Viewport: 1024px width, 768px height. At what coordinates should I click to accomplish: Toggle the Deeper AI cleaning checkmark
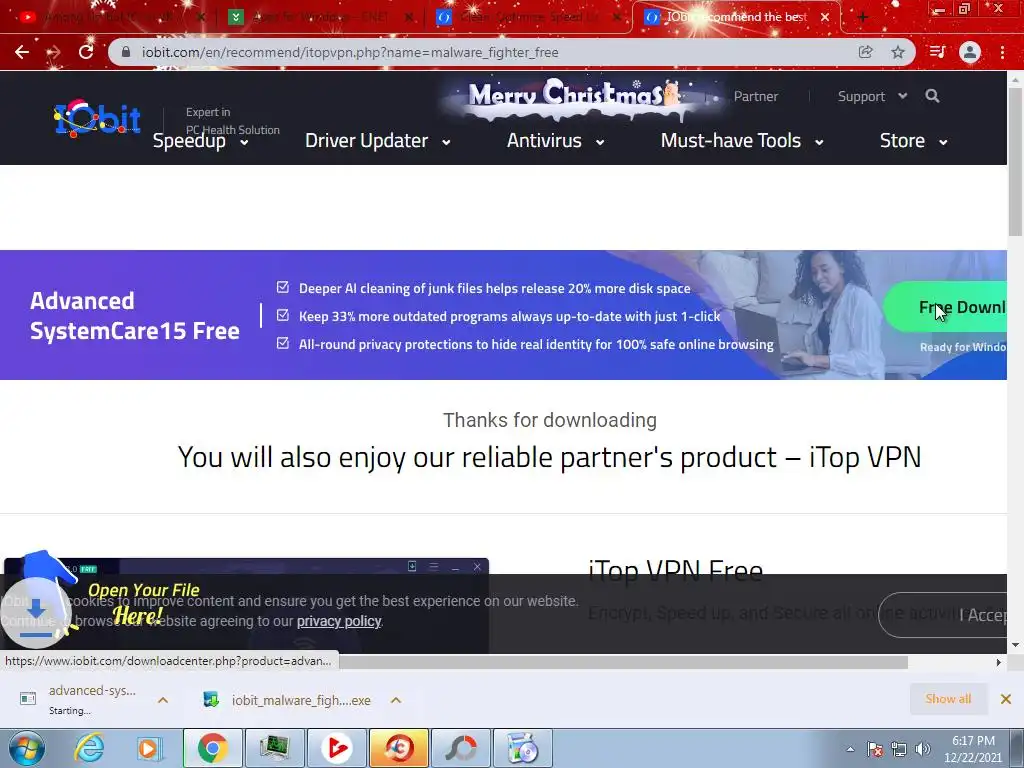283,287
